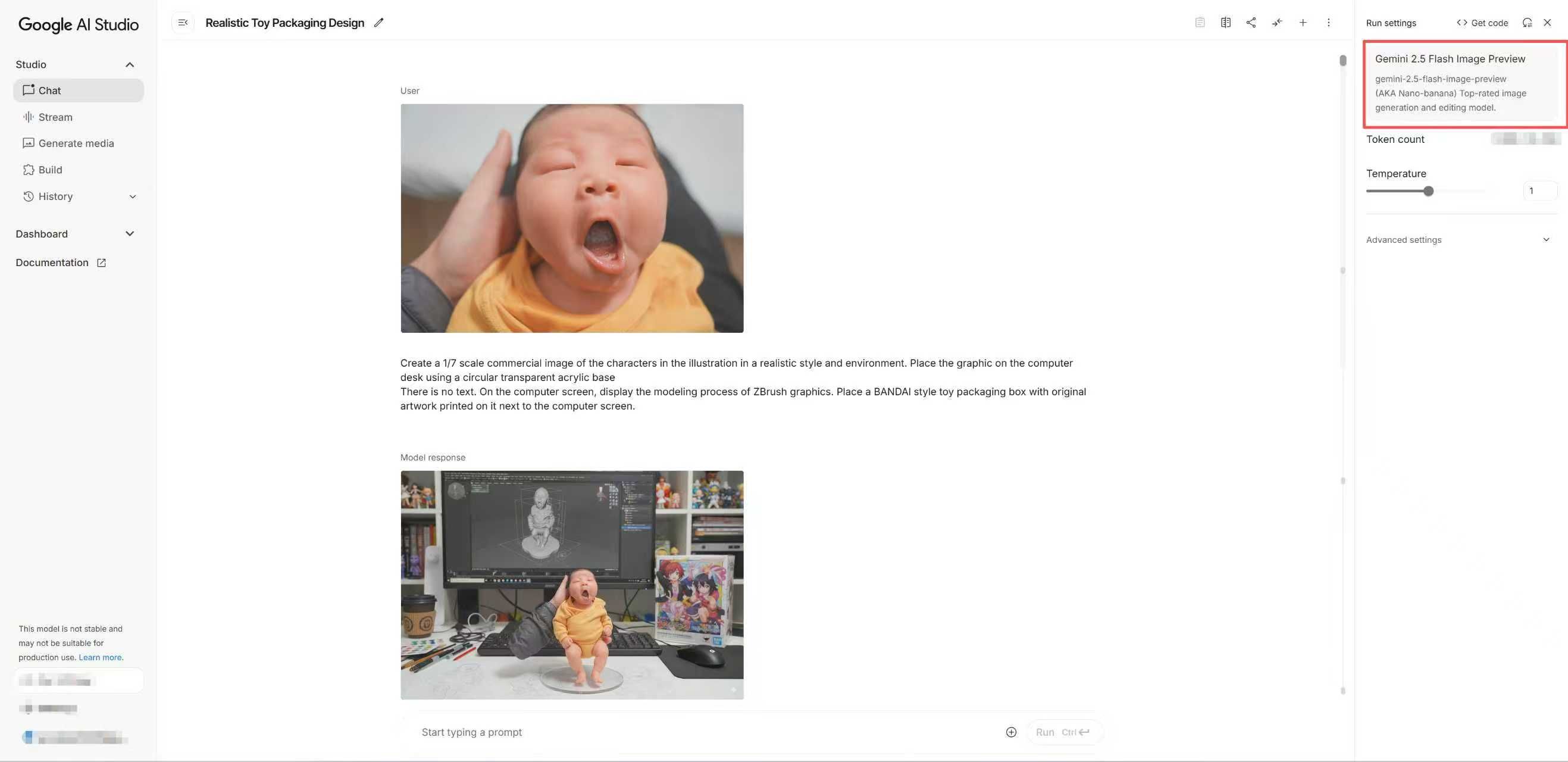1568x762 pixels.
Task: Close the Run settings panel
Action: 1547,23
